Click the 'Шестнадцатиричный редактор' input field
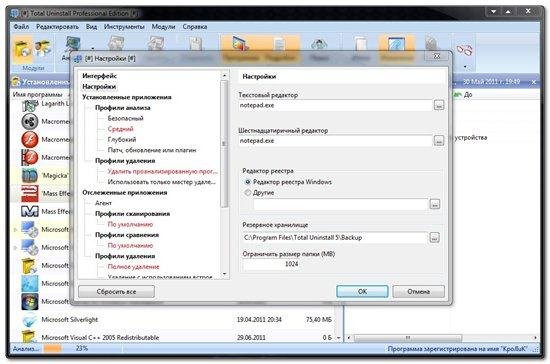550x364 pixels. (335, 141)
